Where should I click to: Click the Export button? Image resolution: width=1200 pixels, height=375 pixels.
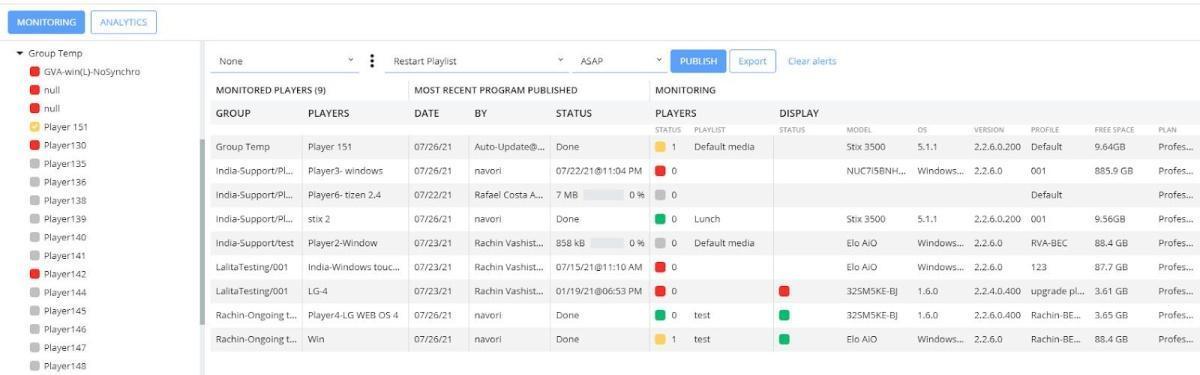(752, 61)
